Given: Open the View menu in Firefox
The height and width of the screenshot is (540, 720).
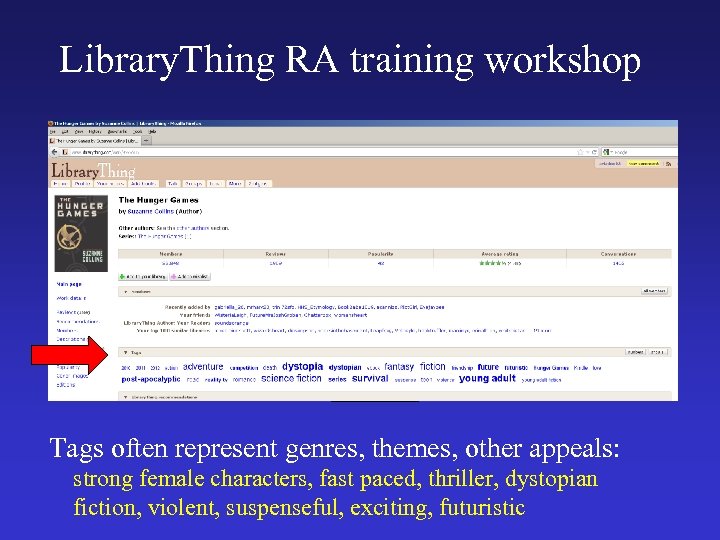Looking at the screenshot, I should (x=79, y=131).
